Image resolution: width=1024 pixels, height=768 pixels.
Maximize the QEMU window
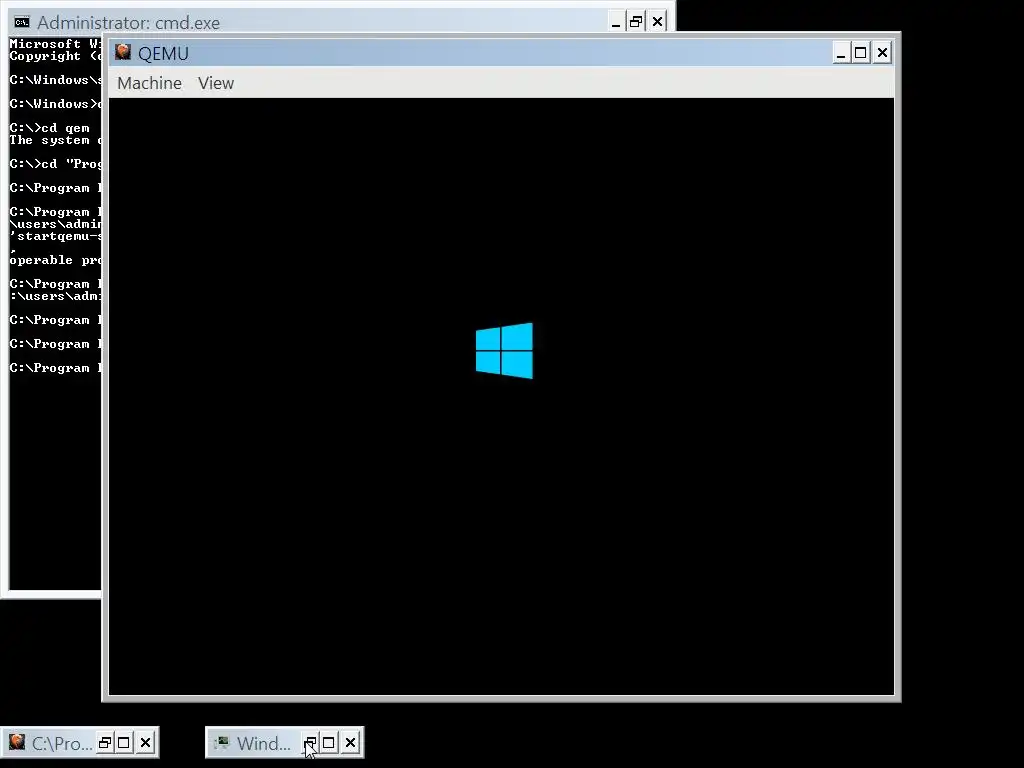861,53
